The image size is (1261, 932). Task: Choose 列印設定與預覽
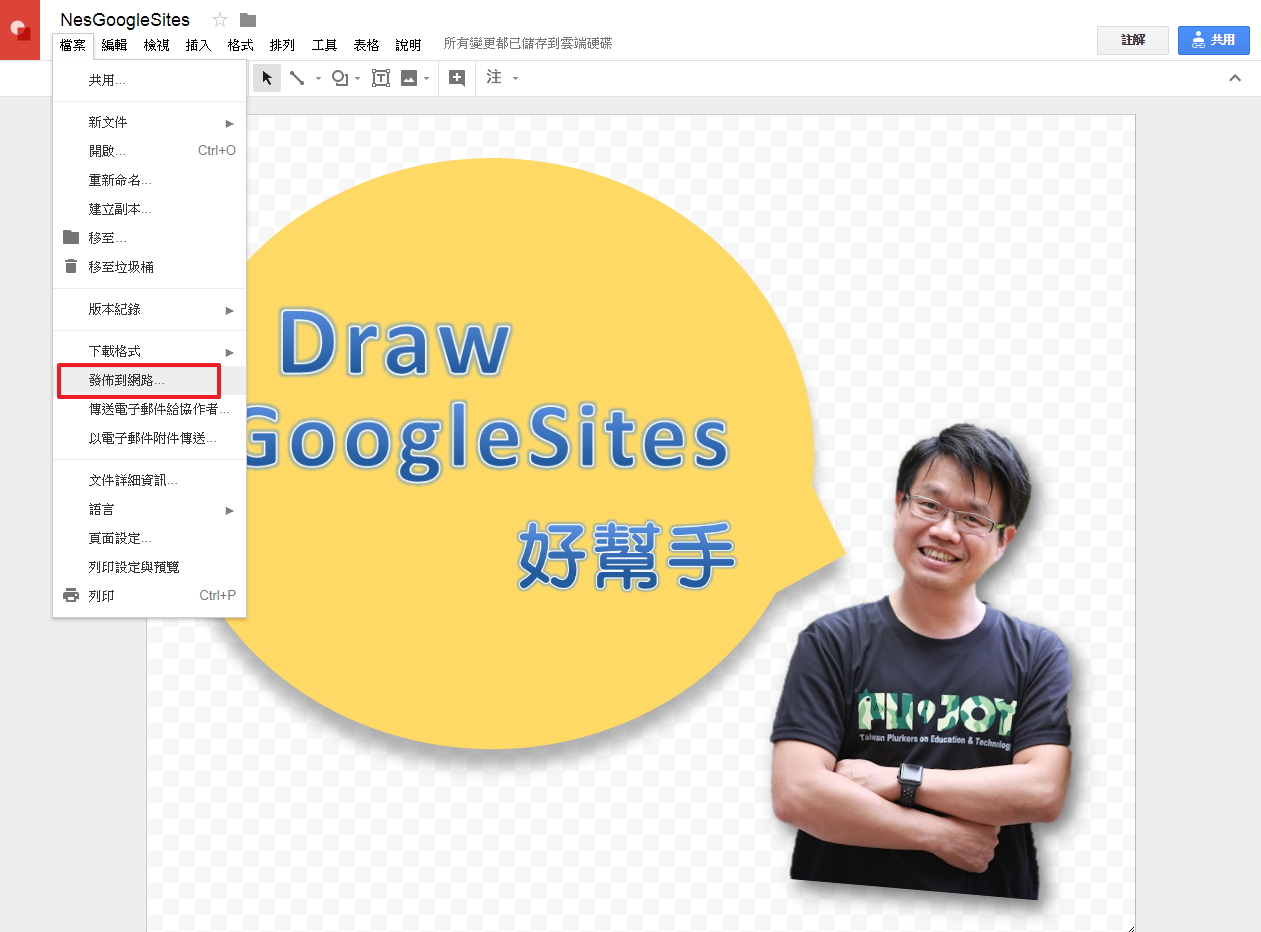(x=150, y=567)
